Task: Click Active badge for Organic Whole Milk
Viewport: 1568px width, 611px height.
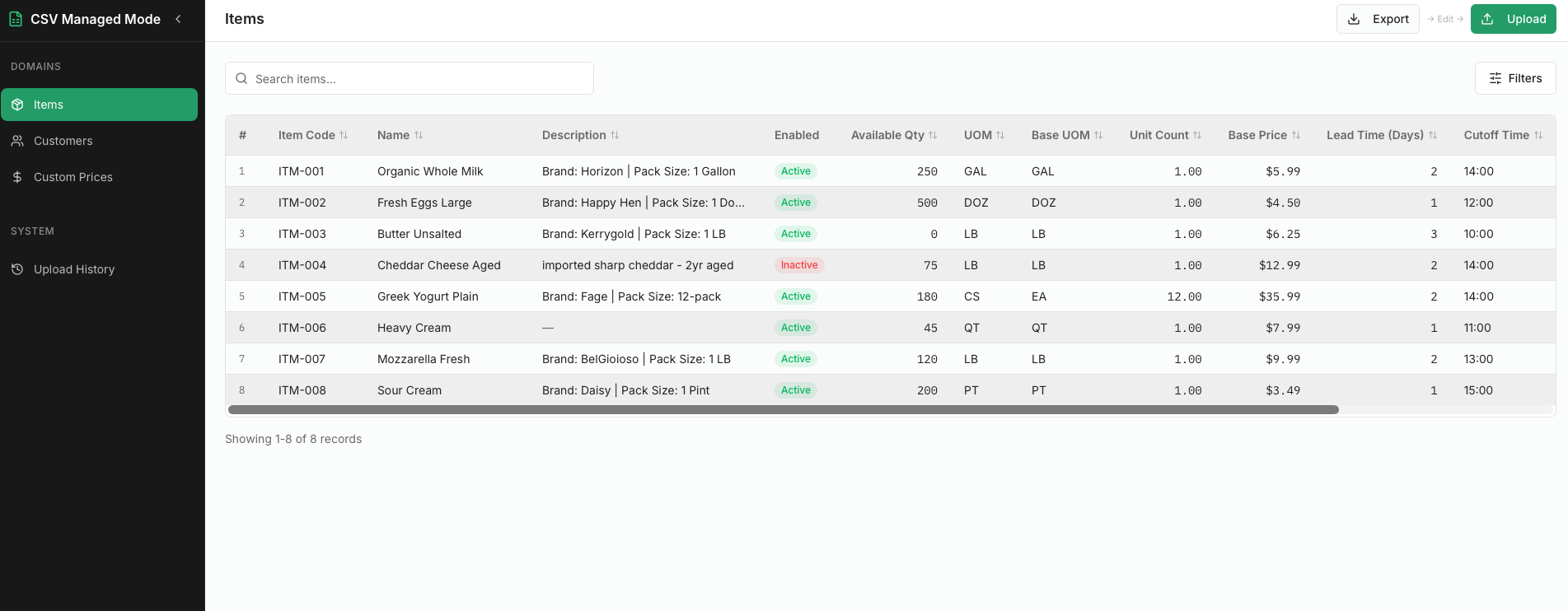Action: tap(796, 171)
